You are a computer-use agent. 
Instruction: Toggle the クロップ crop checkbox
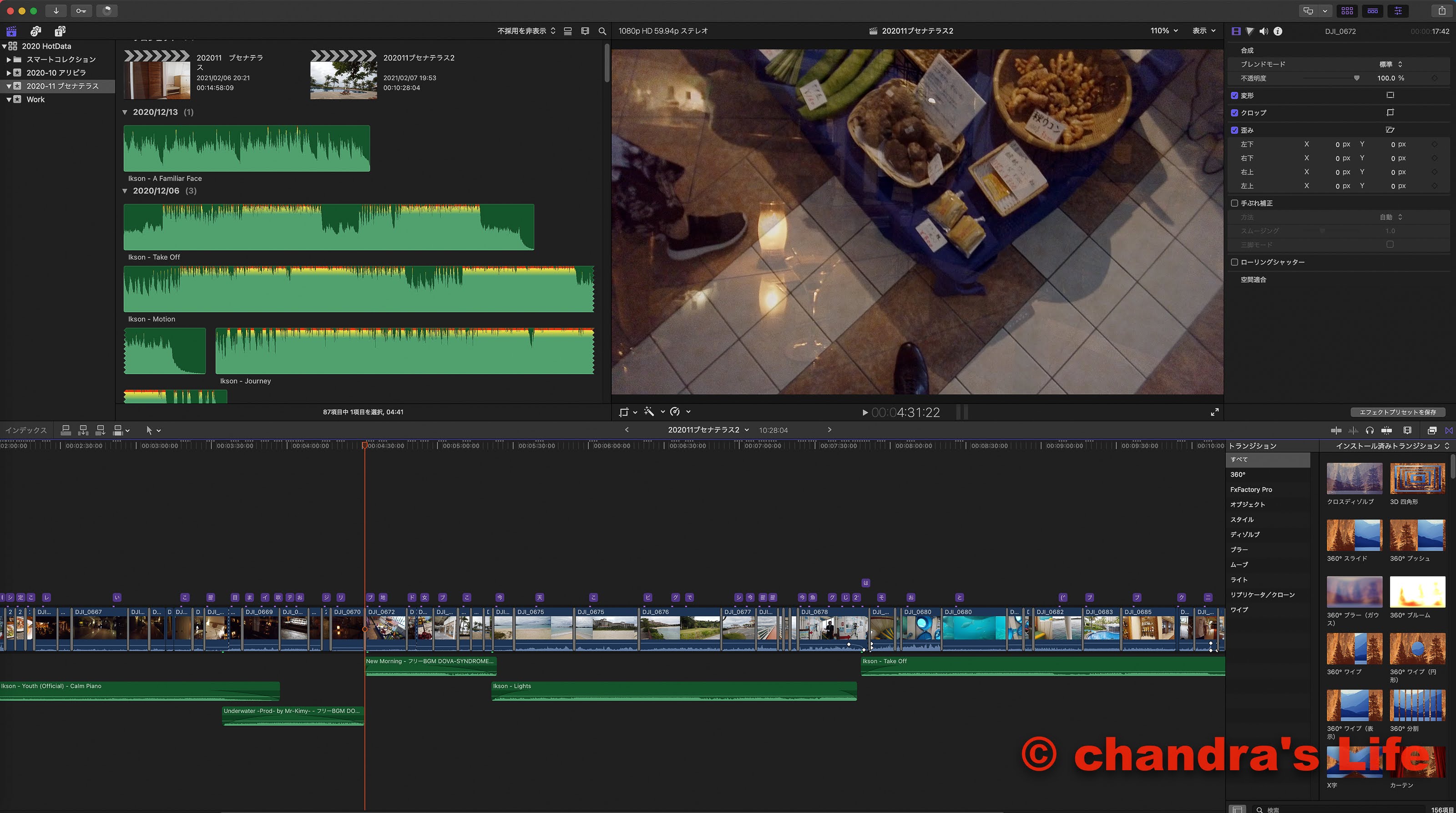[1234, 112]
